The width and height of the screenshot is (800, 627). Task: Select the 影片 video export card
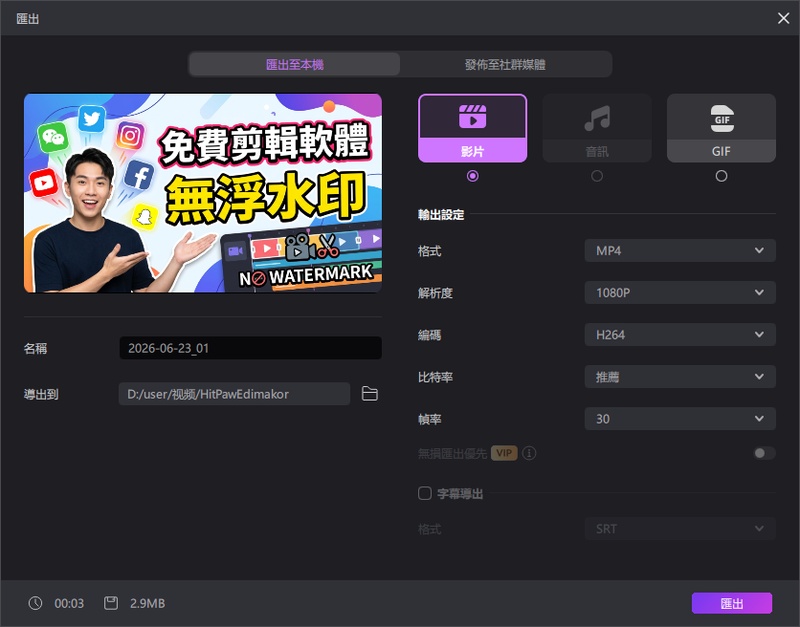pyautogui.click(x=472, y=128)
